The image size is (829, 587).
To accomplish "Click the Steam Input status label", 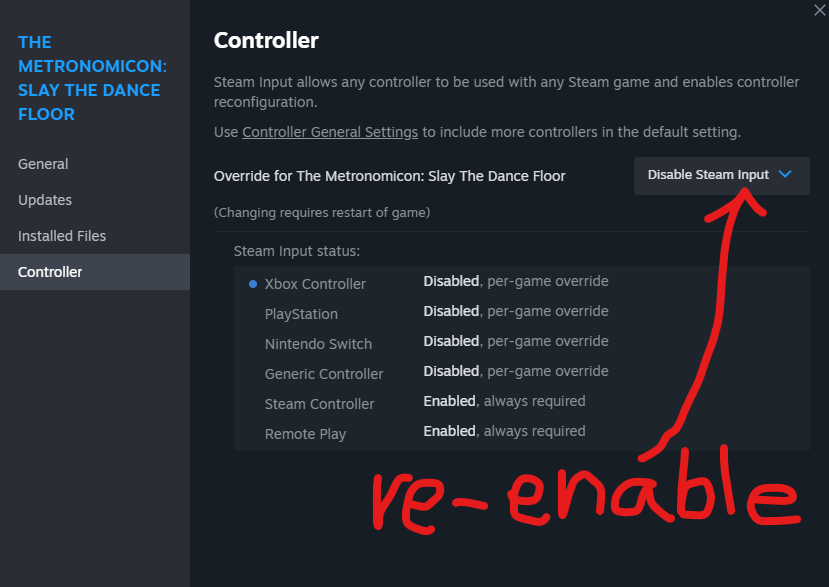I will [297, 251].
